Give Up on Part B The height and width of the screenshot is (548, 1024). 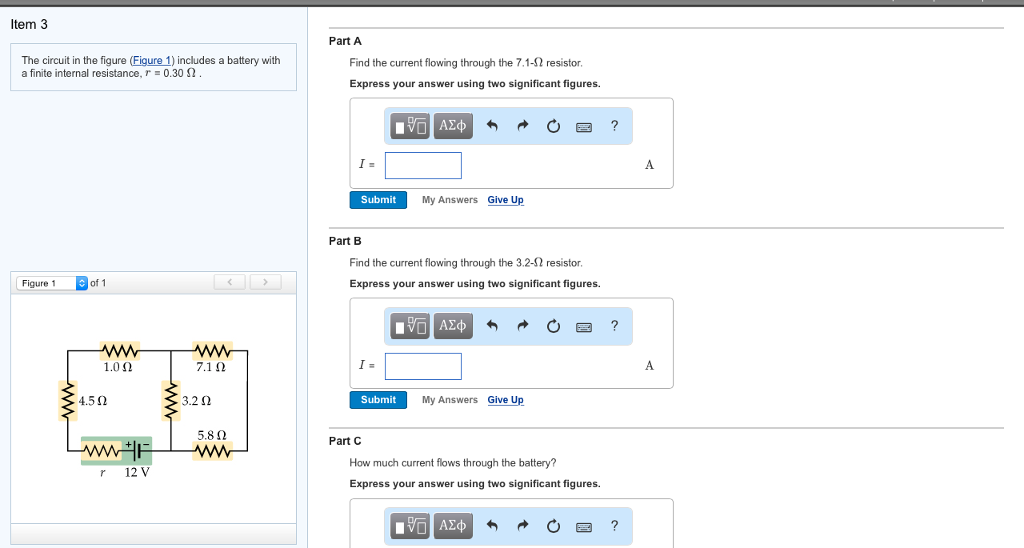505,400
